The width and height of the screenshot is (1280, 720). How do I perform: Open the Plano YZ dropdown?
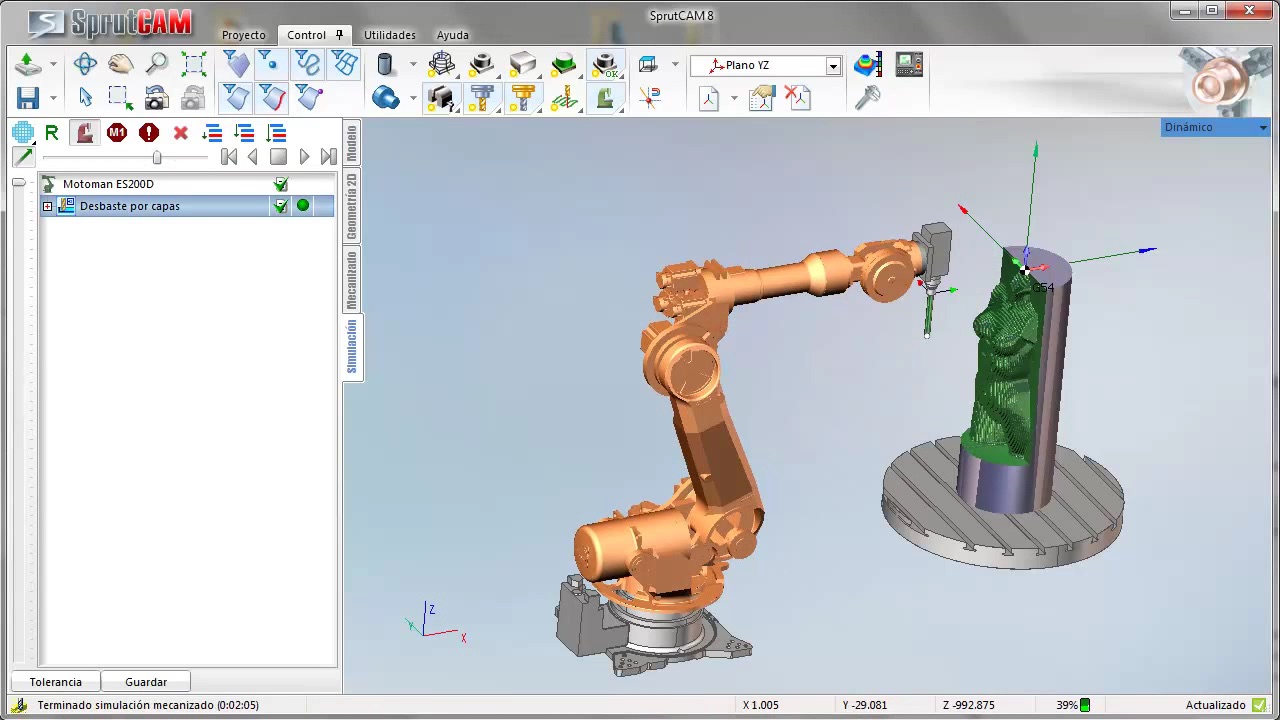(x=832, y=66)
